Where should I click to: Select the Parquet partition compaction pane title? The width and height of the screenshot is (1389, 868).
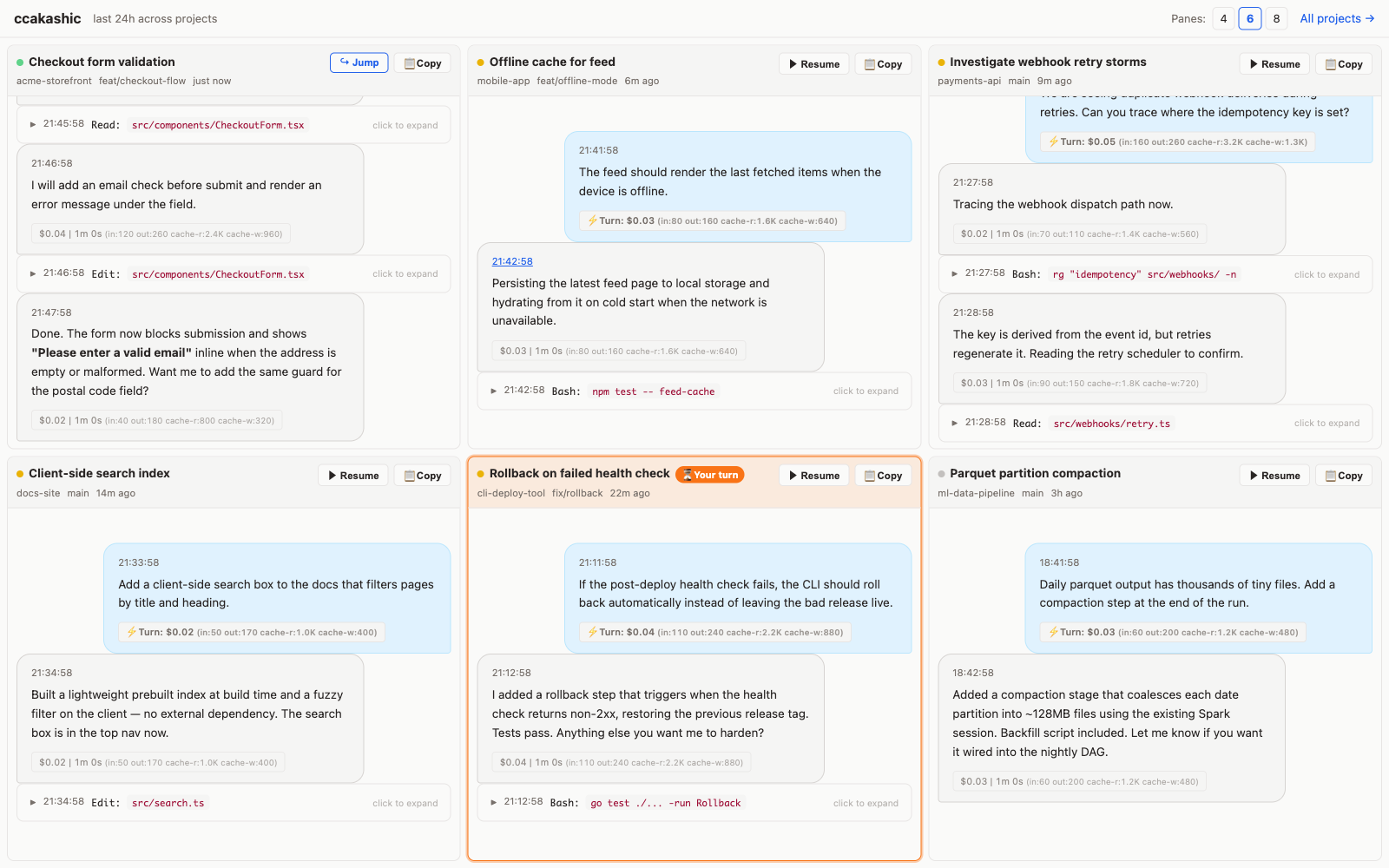tap(1035, 473)
